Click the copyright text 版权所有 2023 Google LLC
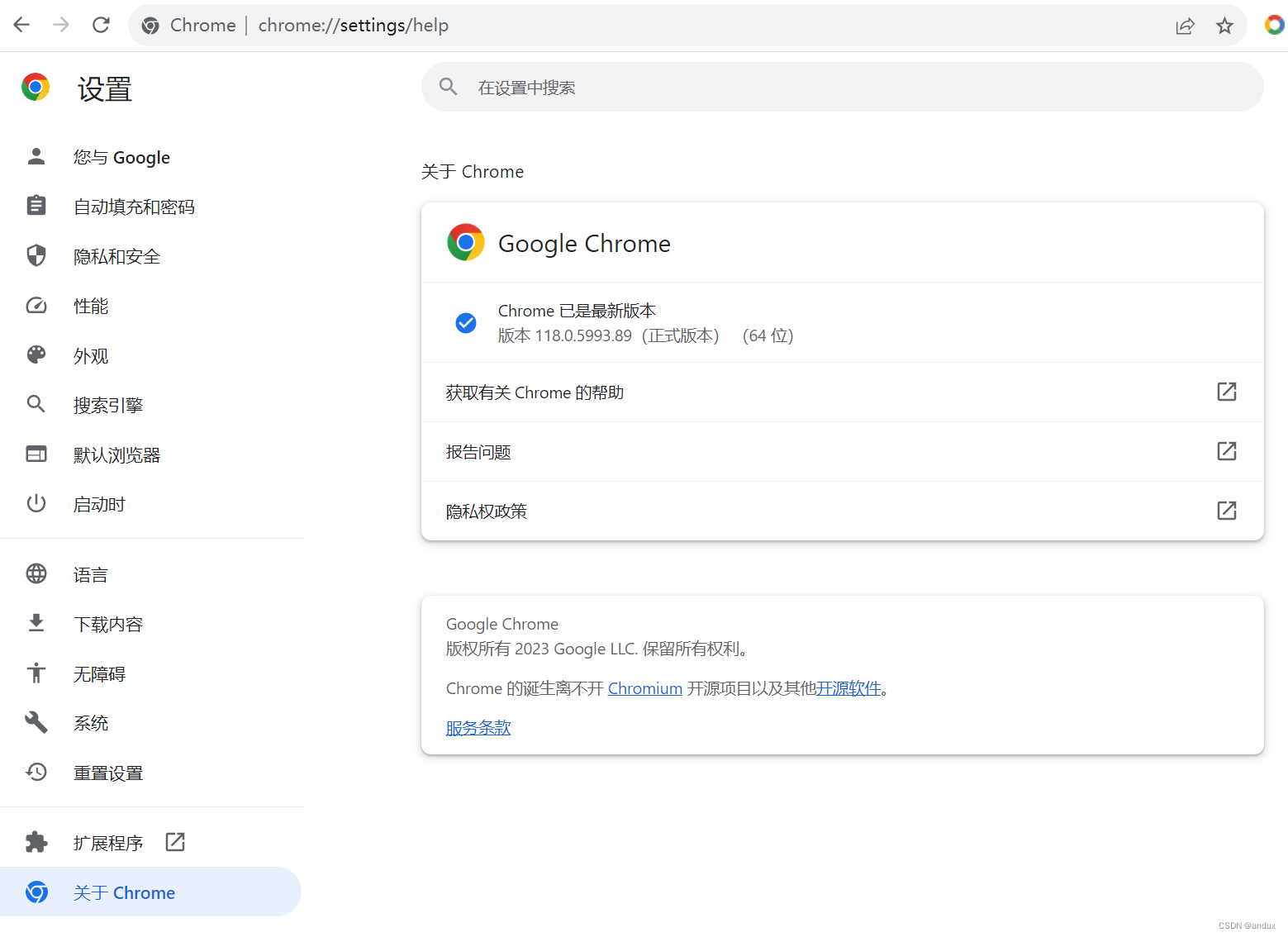The width and height of the screenshot is (1288, 937). [x=542, y=649]
